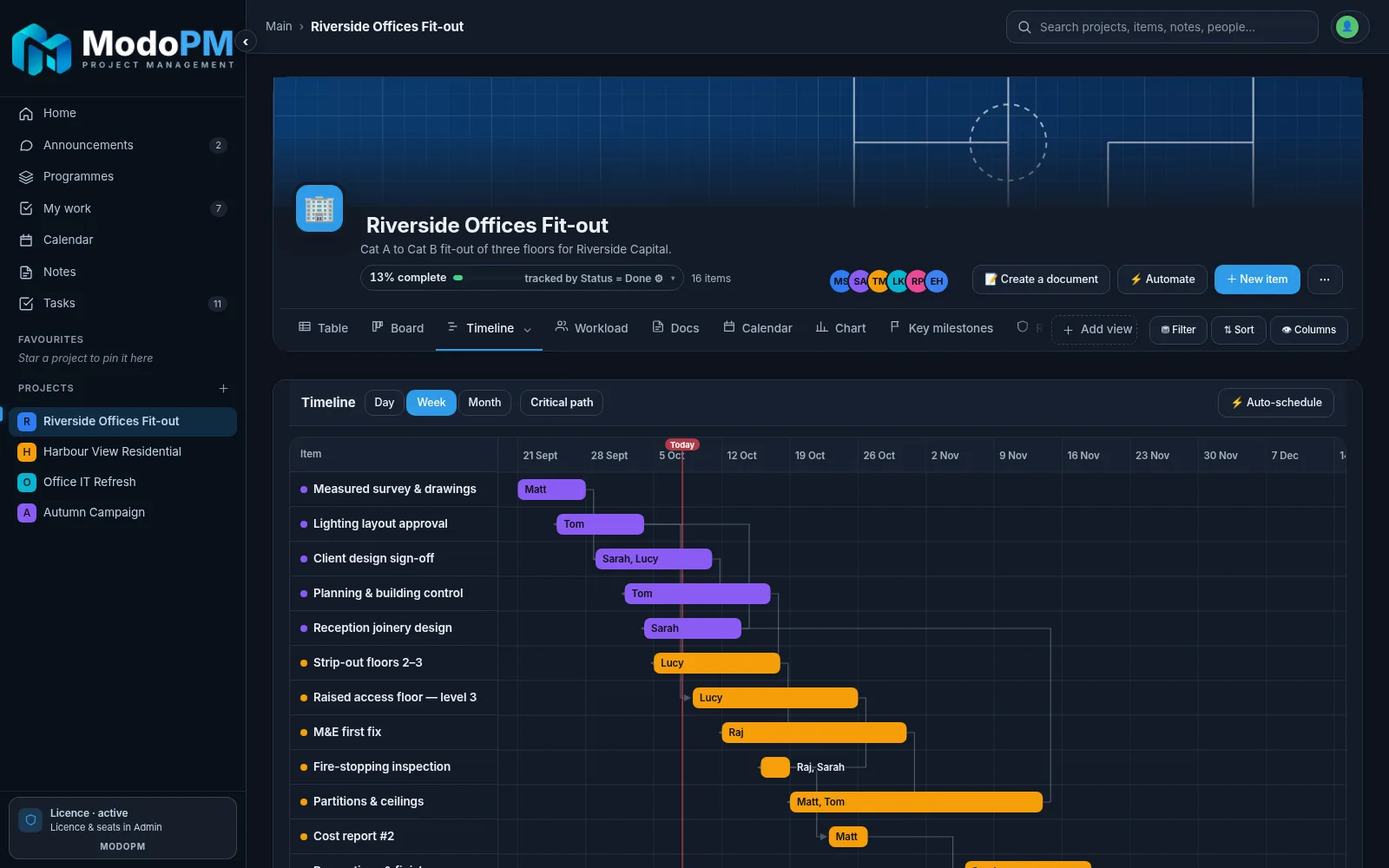
Task: Click the Tasks checkbox icon
Action: coord(26,304)
